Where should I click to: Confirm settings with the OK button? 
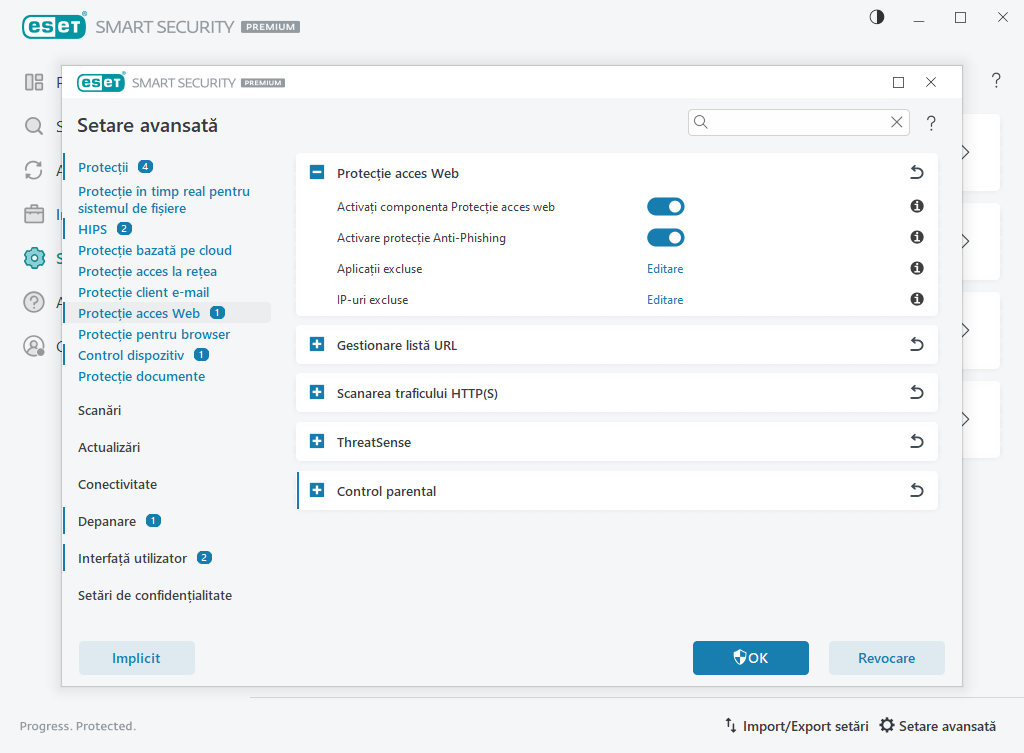coord(751,657)
